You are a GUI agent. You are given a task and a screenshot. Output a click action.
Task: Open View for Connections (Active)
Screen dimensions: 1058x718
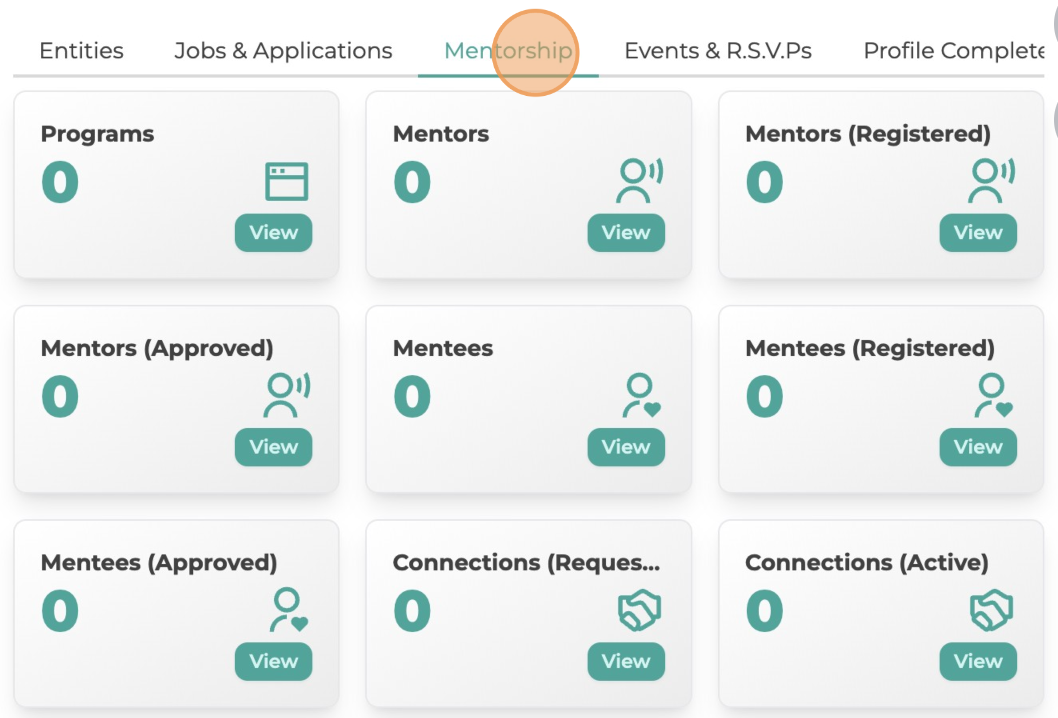(x=978, y=661)
